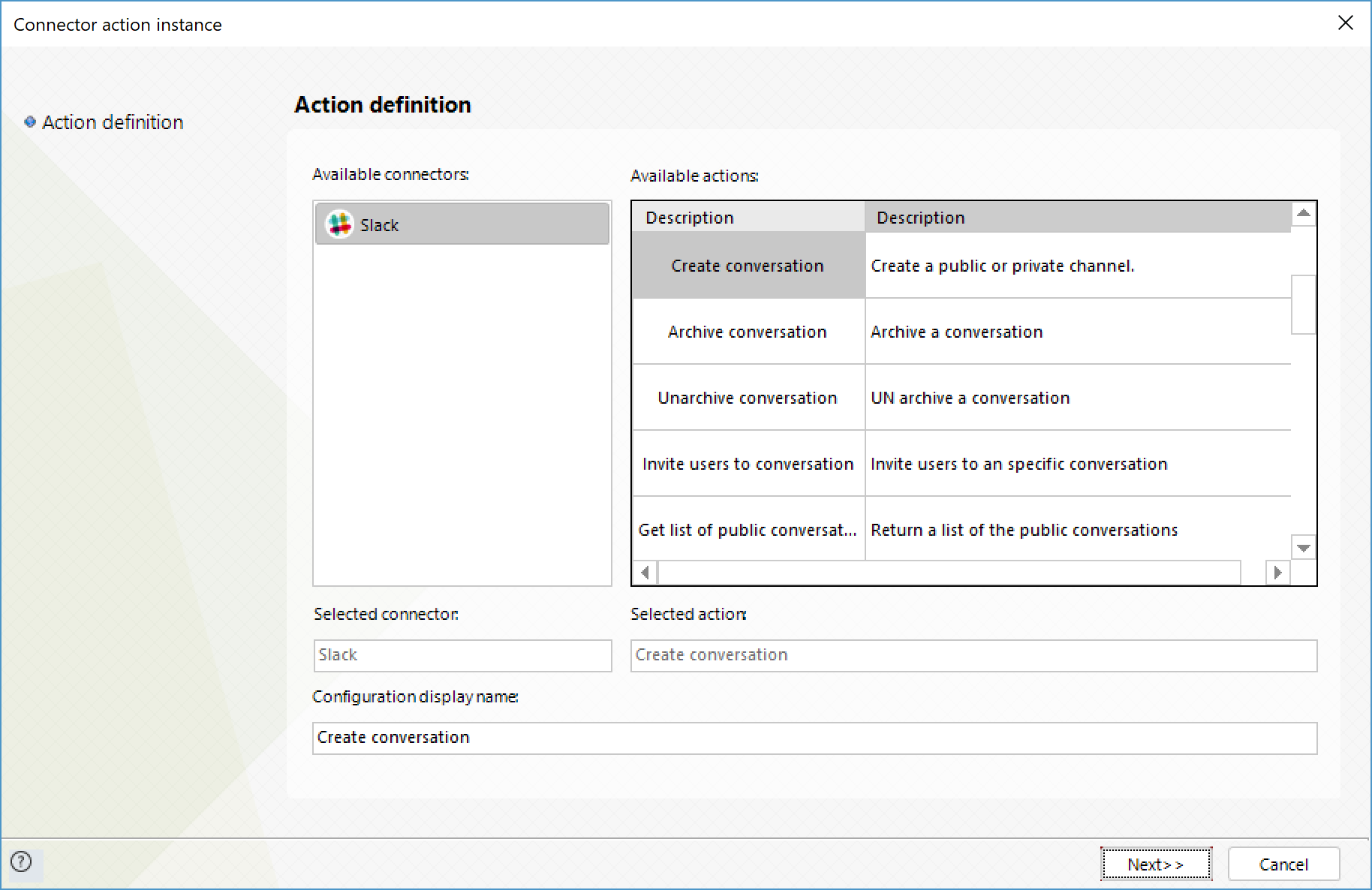Click the Cancel button
This screenshot has height=890, width=1372.
pos(1283,864)
